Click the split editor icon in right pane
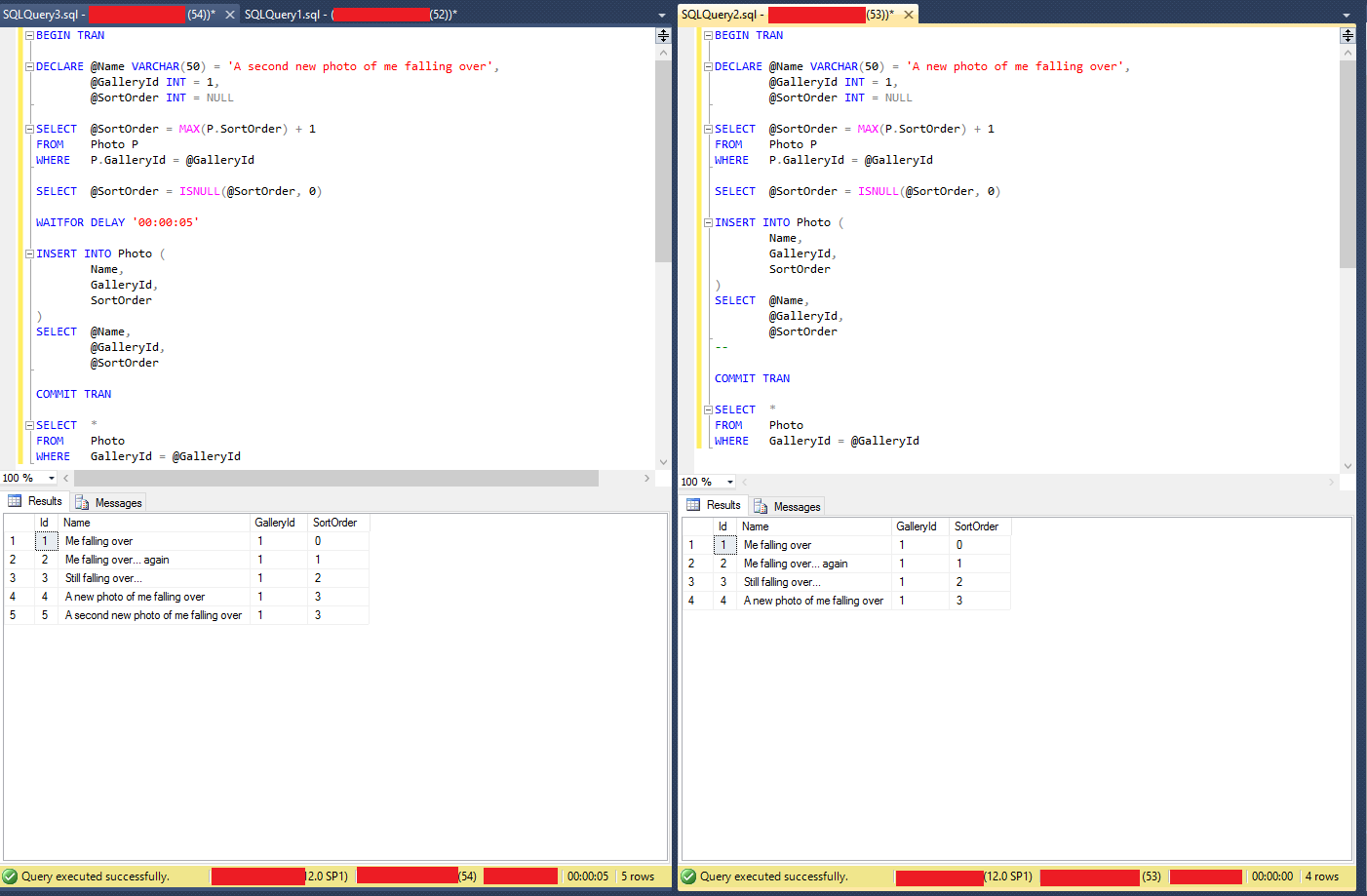1367x896 pixels. point(1347,35)
